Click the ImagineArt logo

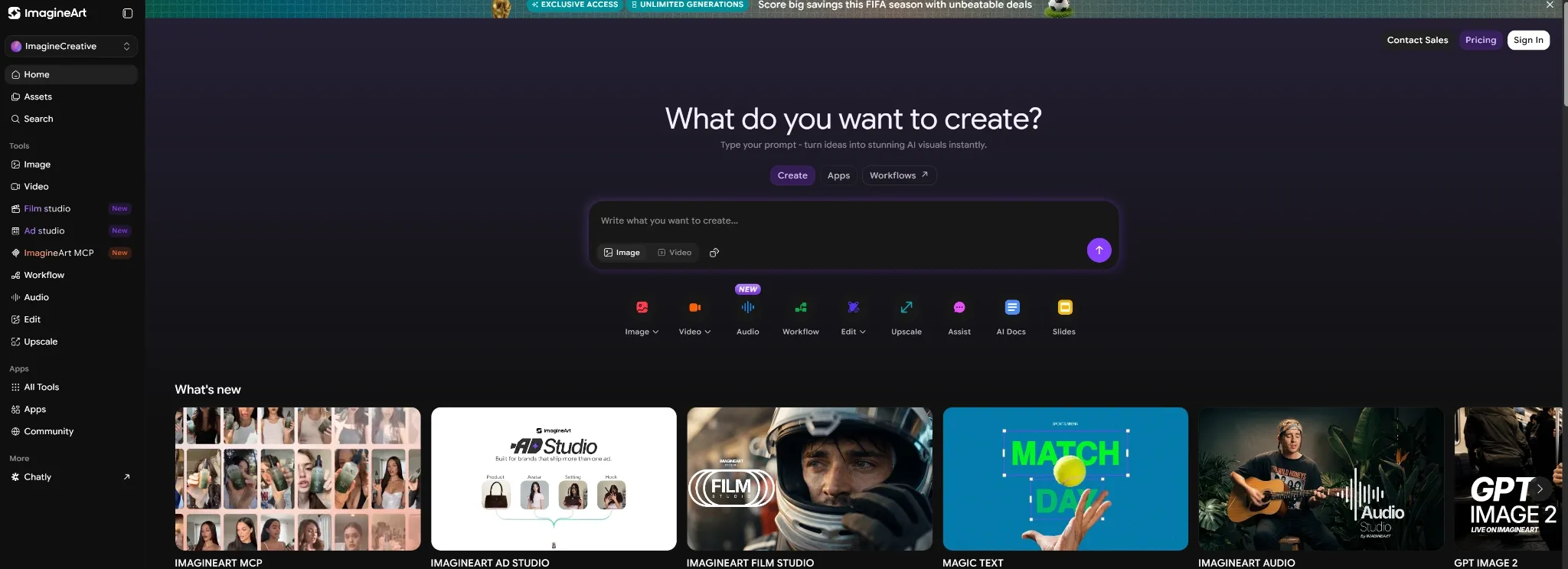(x=47, y=13)
